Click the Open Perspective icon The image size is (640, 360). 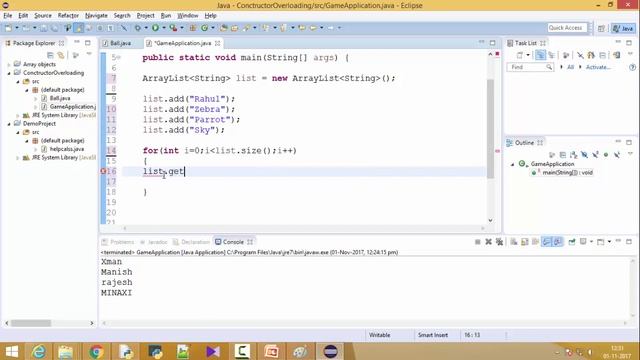point(601,28)
